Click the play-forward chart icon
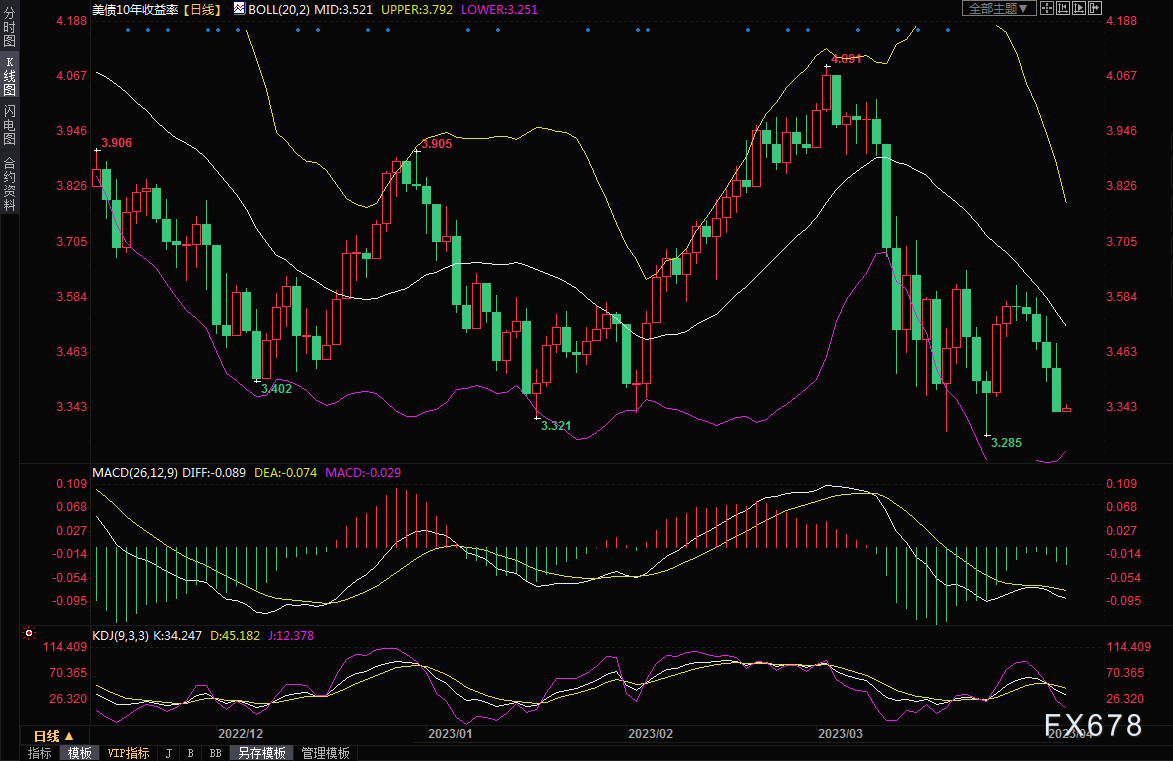The image size is (1173, 761). point(1079,8)
